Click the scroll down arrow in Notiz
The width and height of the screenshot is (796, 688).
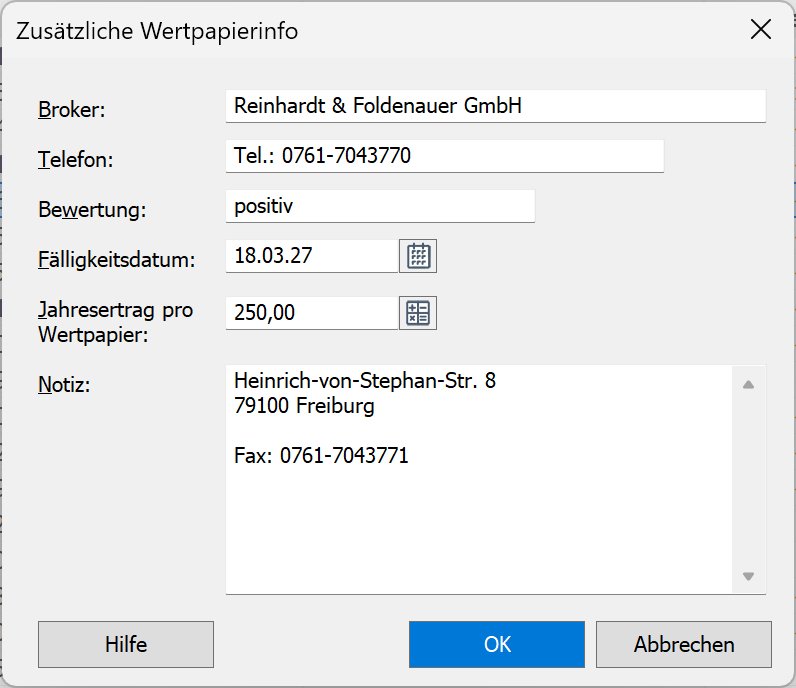tap(748, 576)
